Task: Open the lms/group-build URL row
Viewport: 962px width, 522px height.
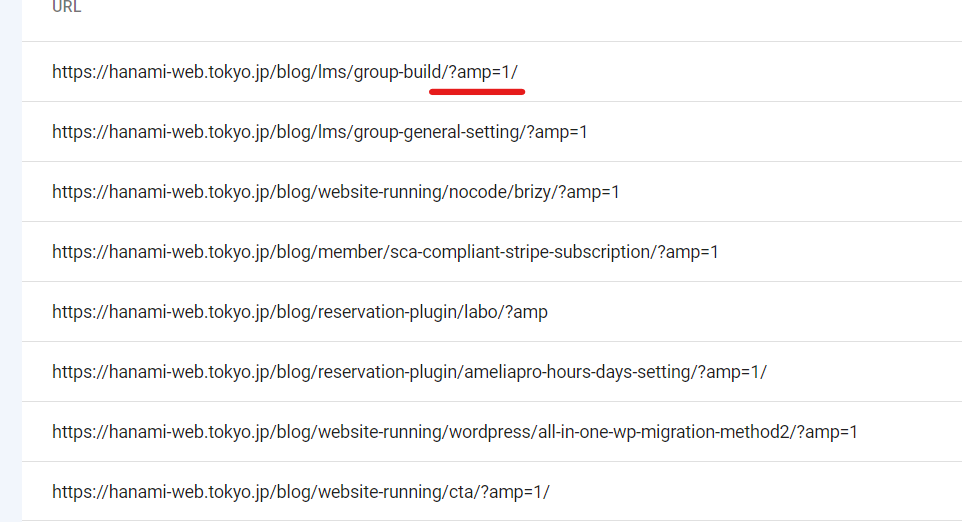Action: 285,72
